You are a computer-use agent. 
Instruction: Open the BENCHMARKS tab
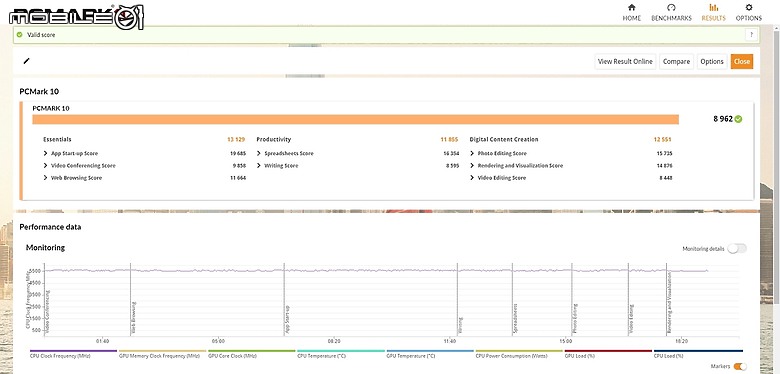(x=671, y=12)
